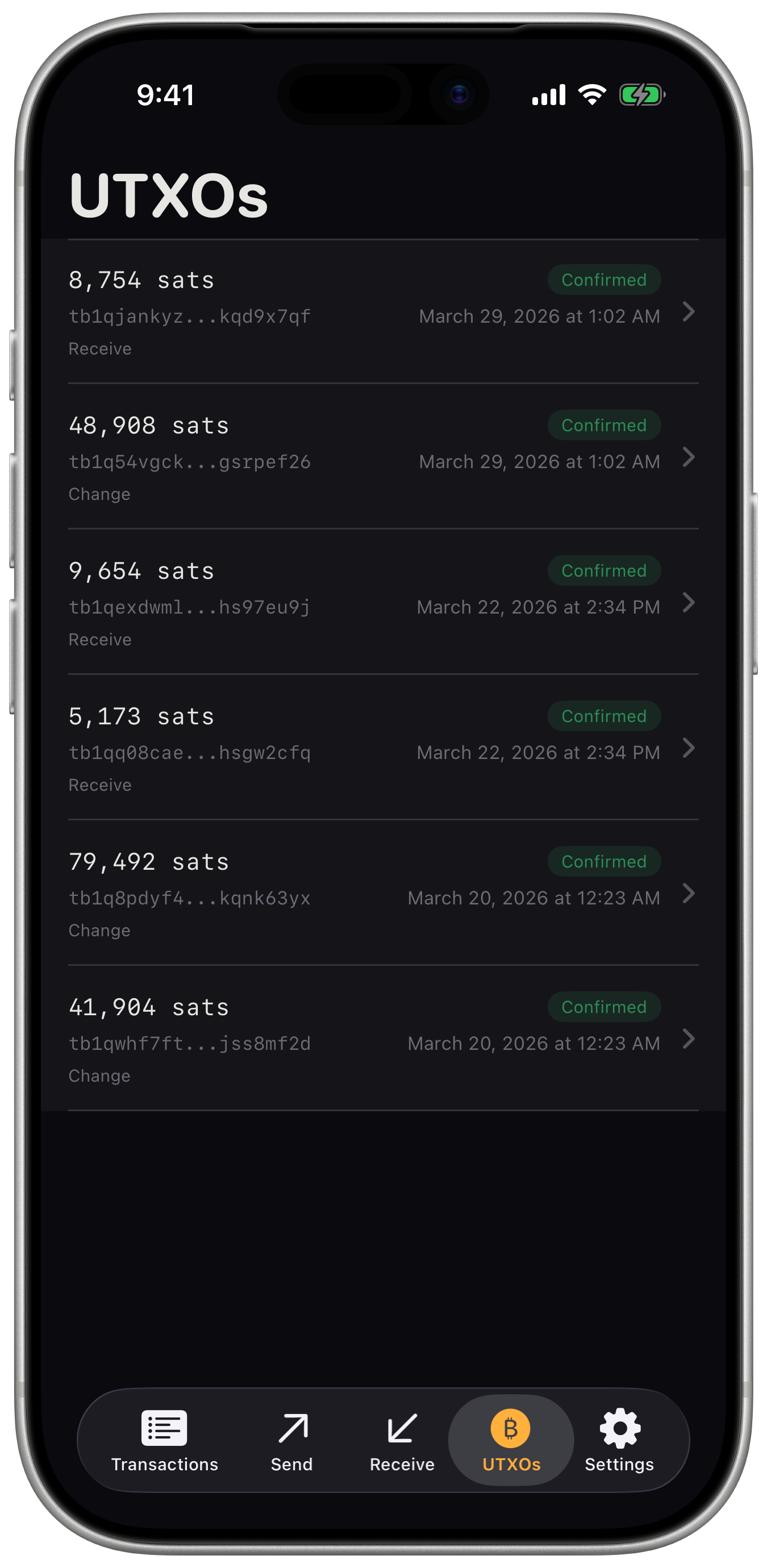Screen dimensions: 767x1568
Task: Select the Bitcoin UTXOs tab icon
Action: click(511, 1427)
